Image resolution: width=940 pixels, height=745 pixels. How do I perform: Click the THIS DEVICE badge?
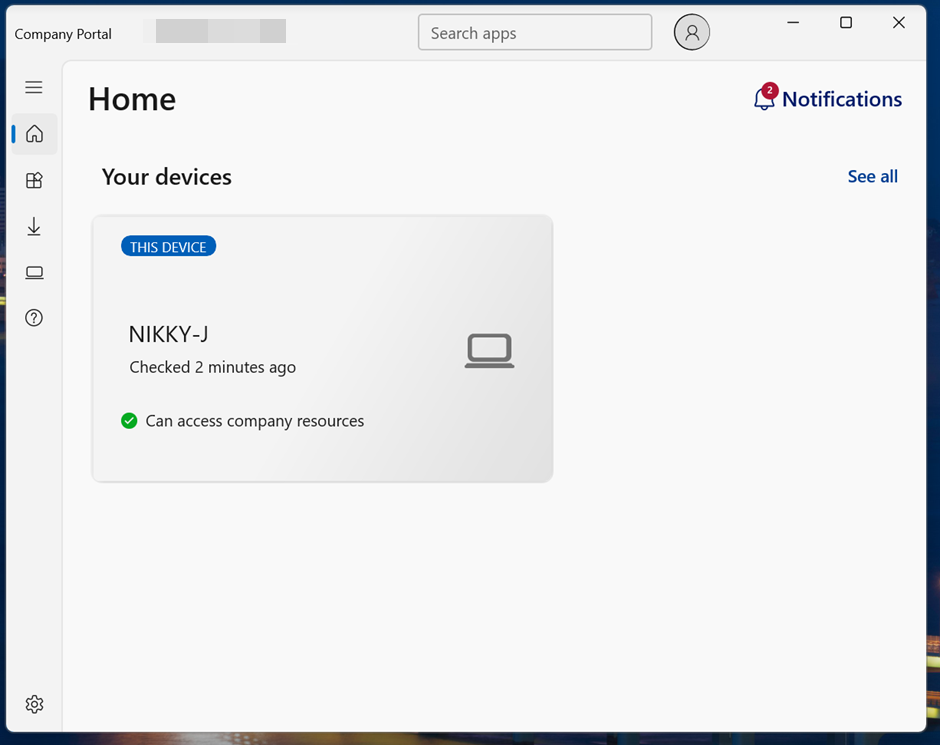pos(168,247)
